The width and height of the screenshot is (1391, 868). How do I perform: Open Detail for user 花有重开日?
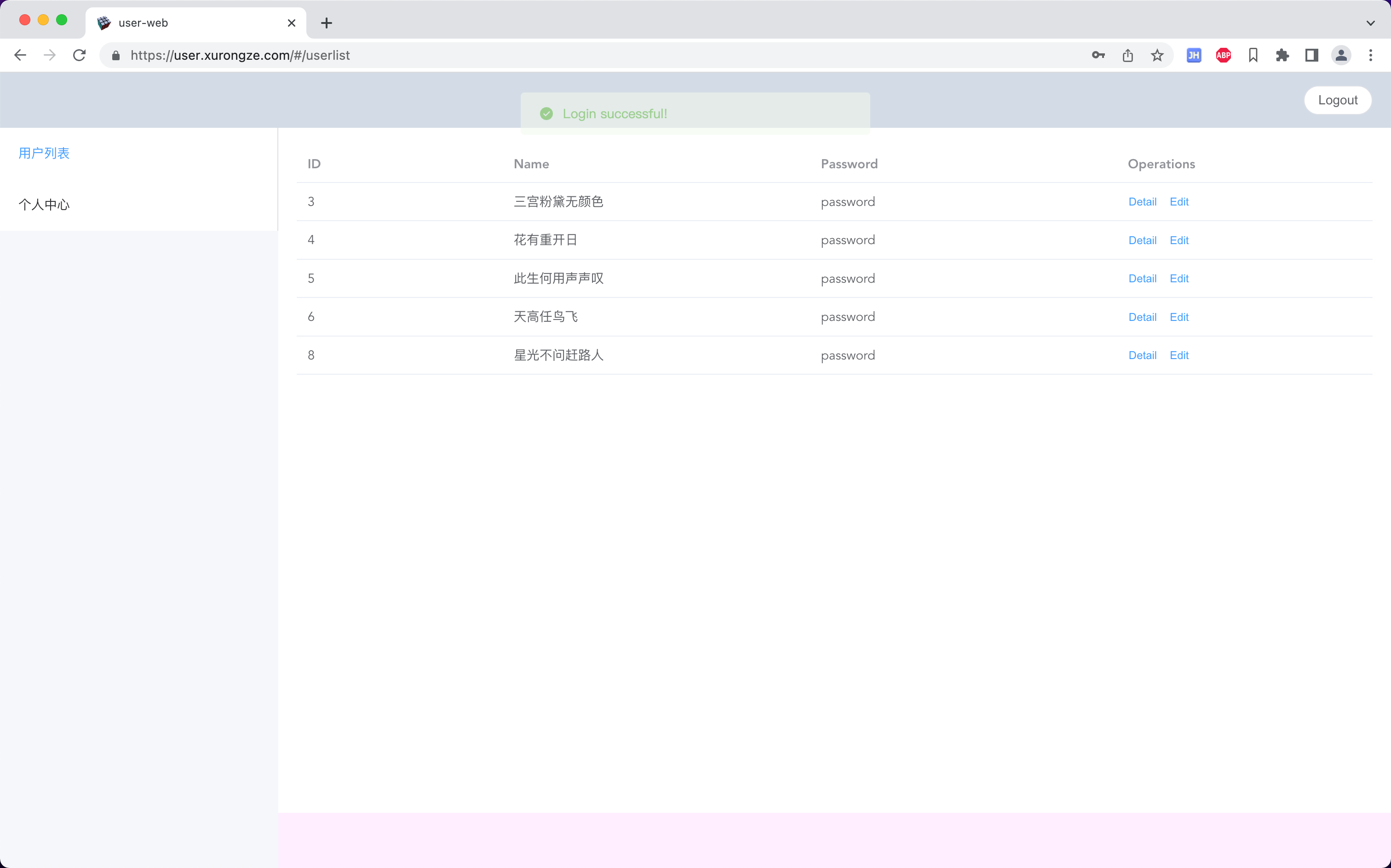click(x=1142, y=240)
